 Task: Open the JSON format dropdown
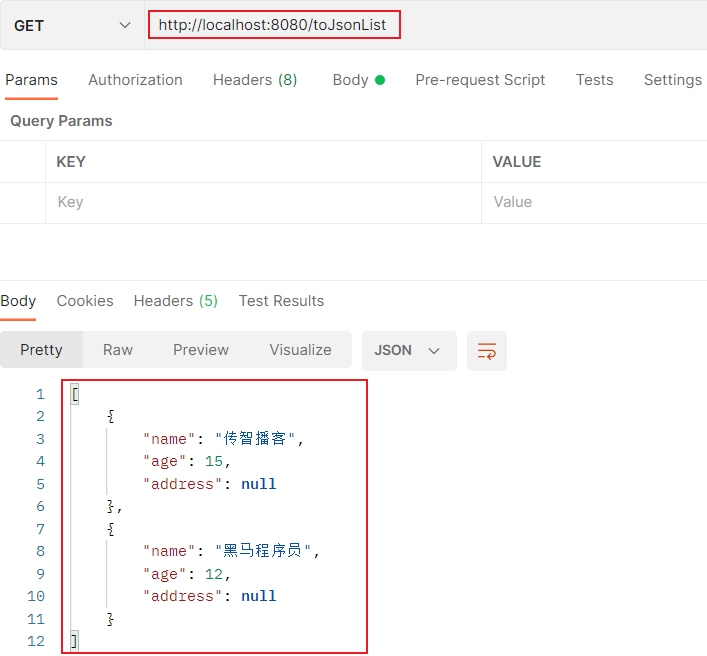pyautogui.click(x=409, y=350)
